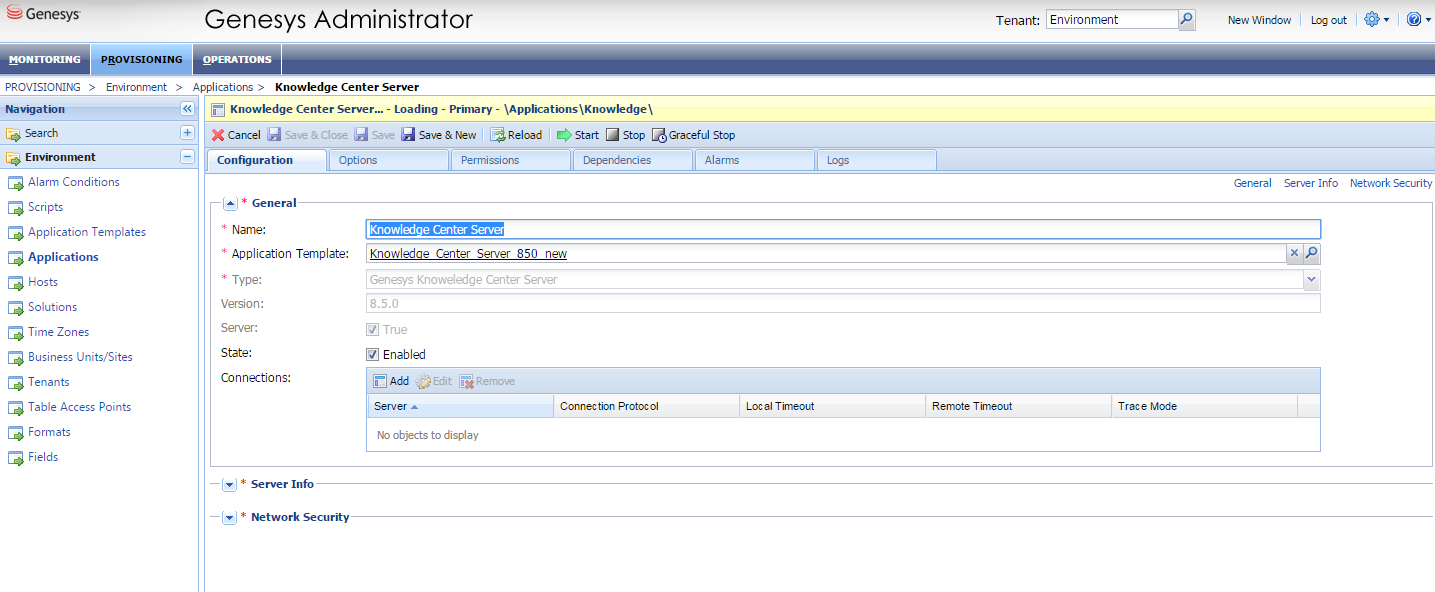Image resolution: width=1435 pixels, height=592 pixels.
Task: Collapse the Environment section minus icon
Action: point(187,157)
